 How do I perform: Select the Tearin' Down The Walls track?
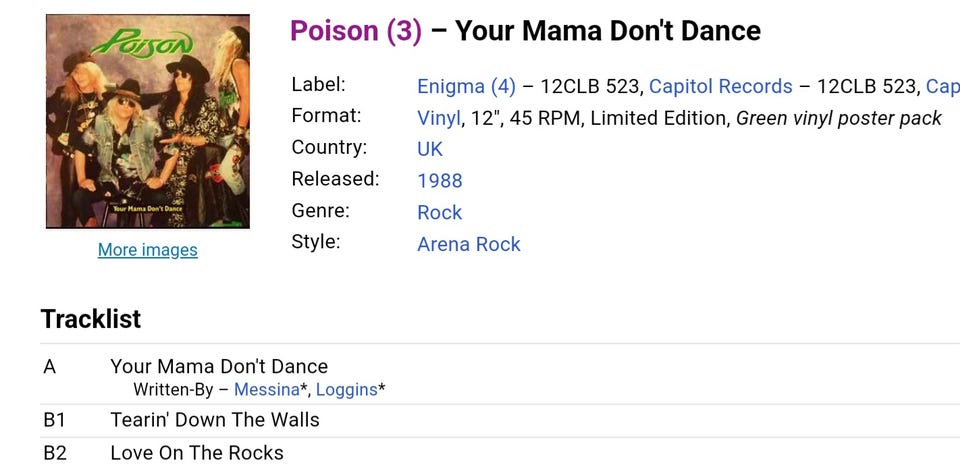coord(215,420)
